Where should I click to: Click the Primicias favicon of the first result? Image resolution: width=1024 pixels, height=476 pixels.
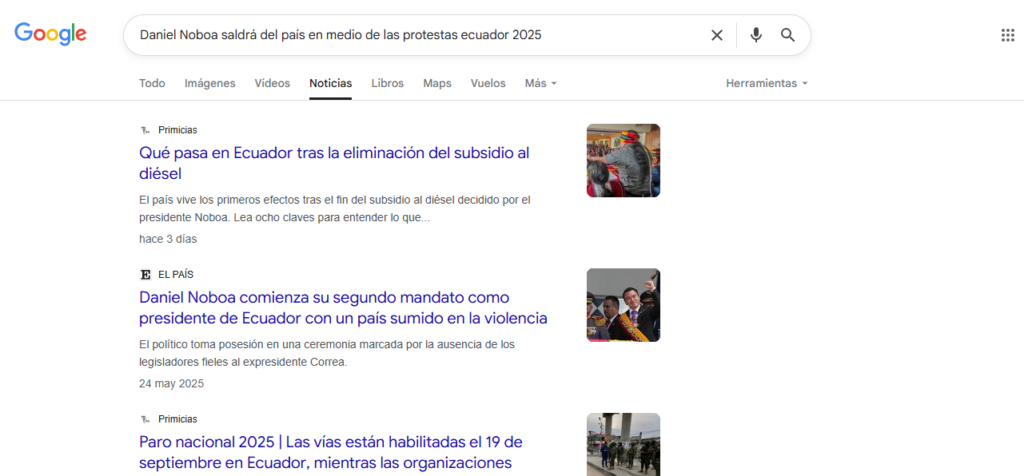click(x=145, y=130)
